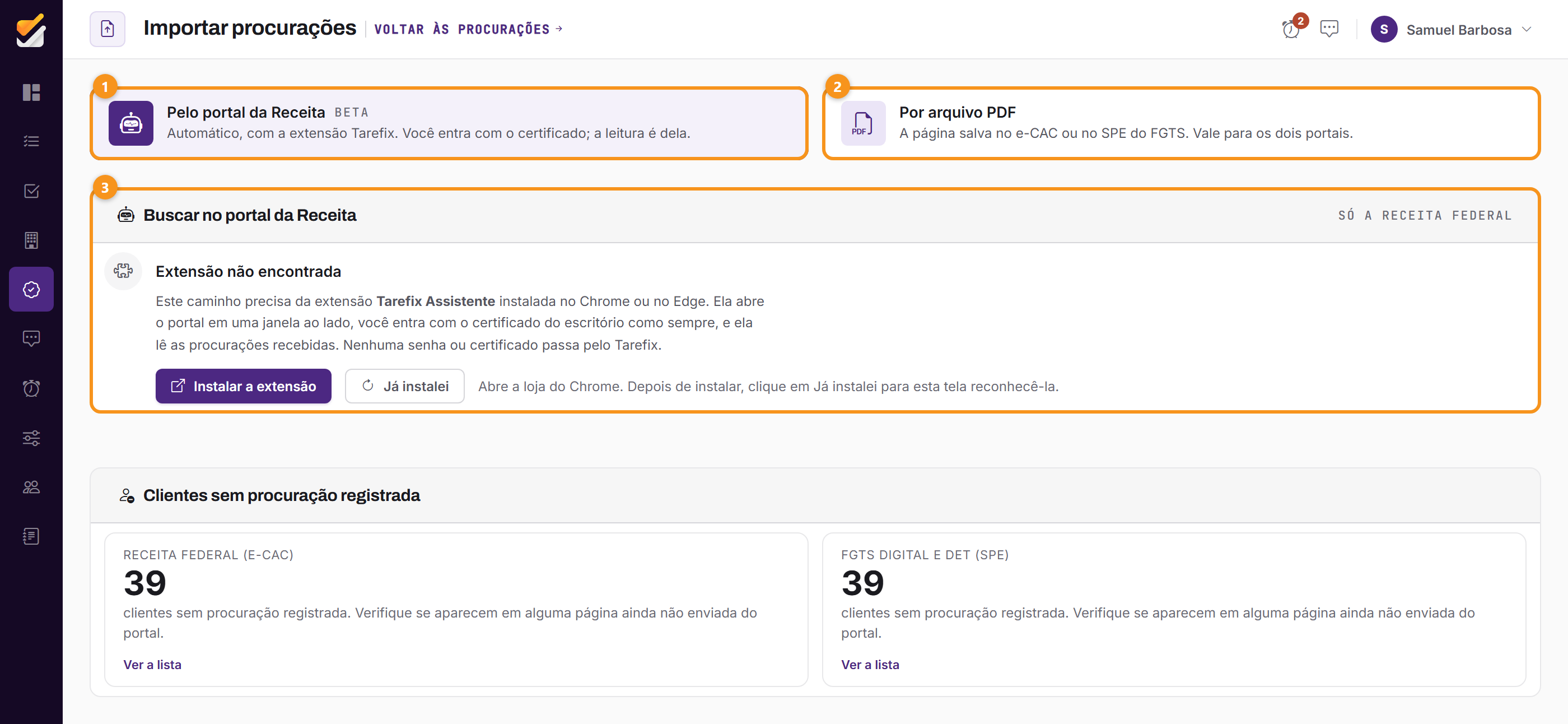Open Ver a lista under Receita Federal

(152, 665)
